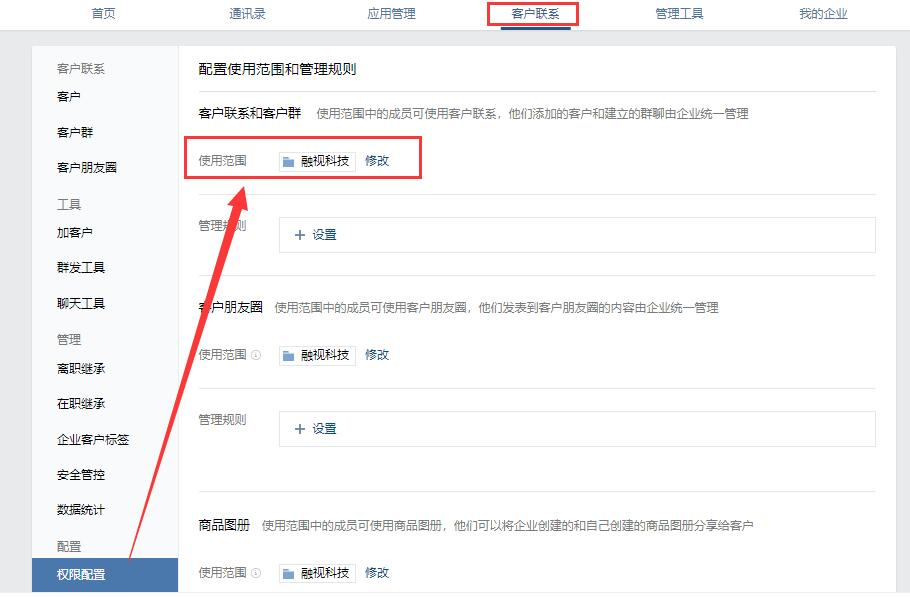Open 安全管控 sidebar item

pos(81,475)
